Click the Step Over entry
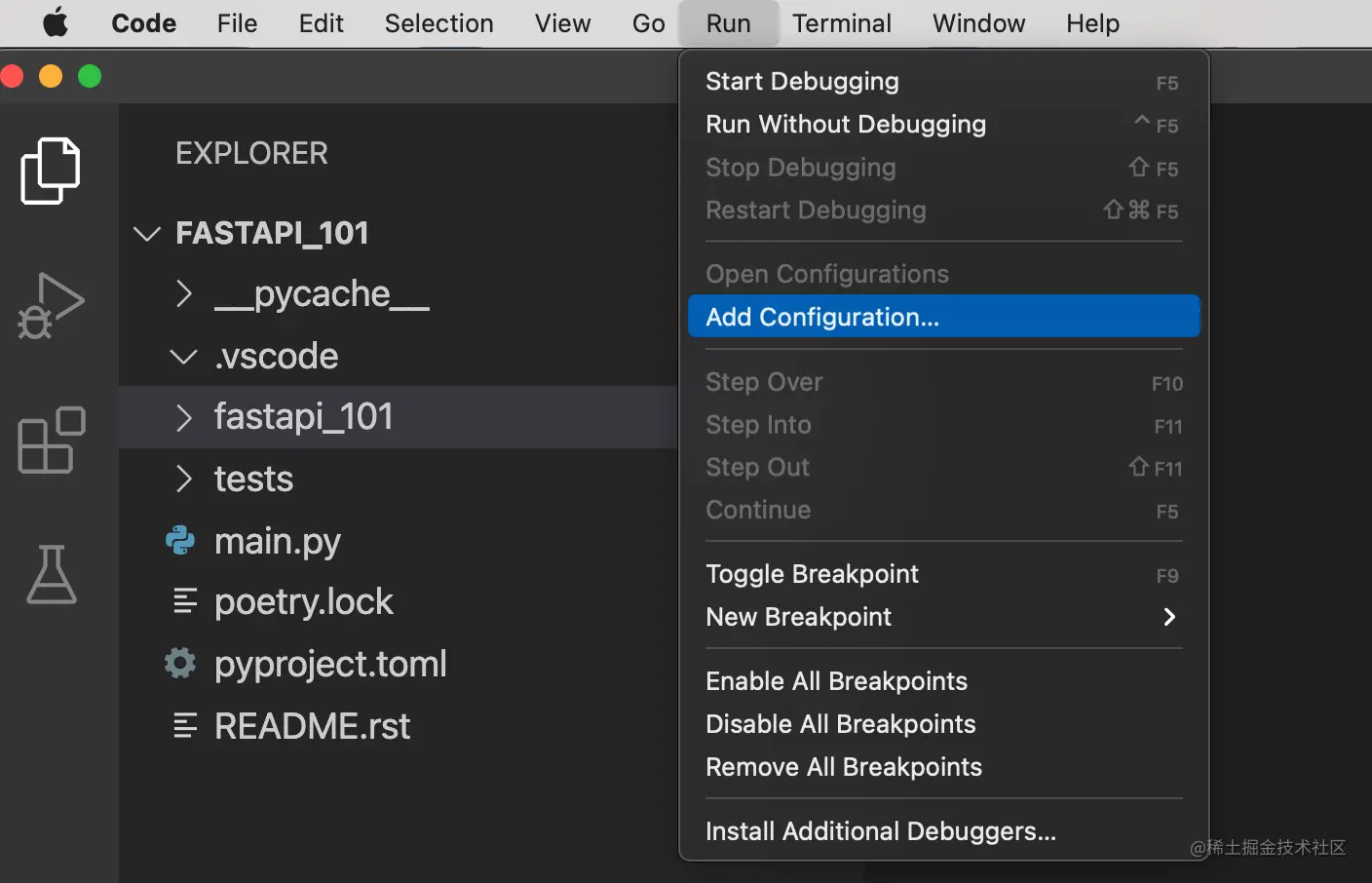 click(x=943, y=382)
